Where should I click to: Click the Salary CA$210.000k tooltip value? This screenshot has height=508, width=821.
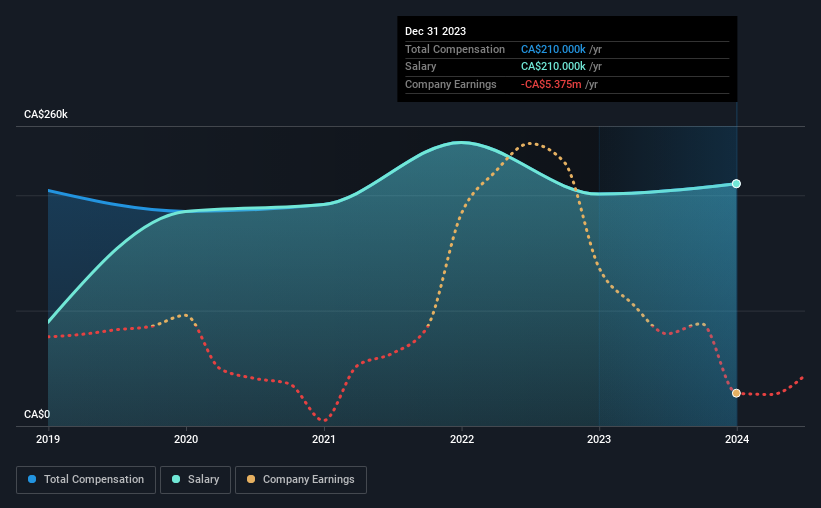pyautogui.click(x=553, y=67)
